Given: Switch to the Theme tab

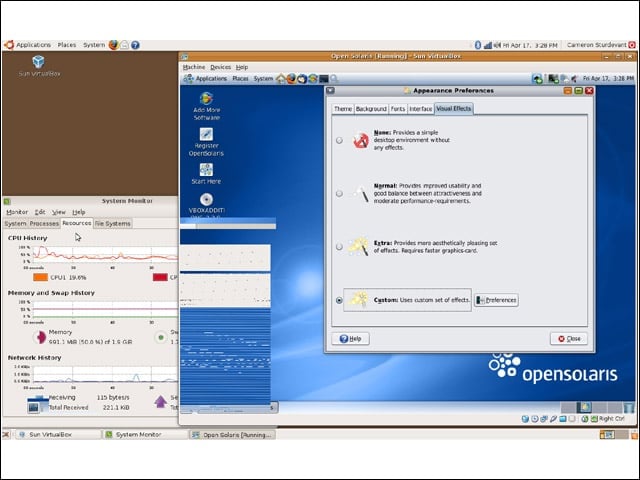Looking at the screenshot, I should (343, 109).
